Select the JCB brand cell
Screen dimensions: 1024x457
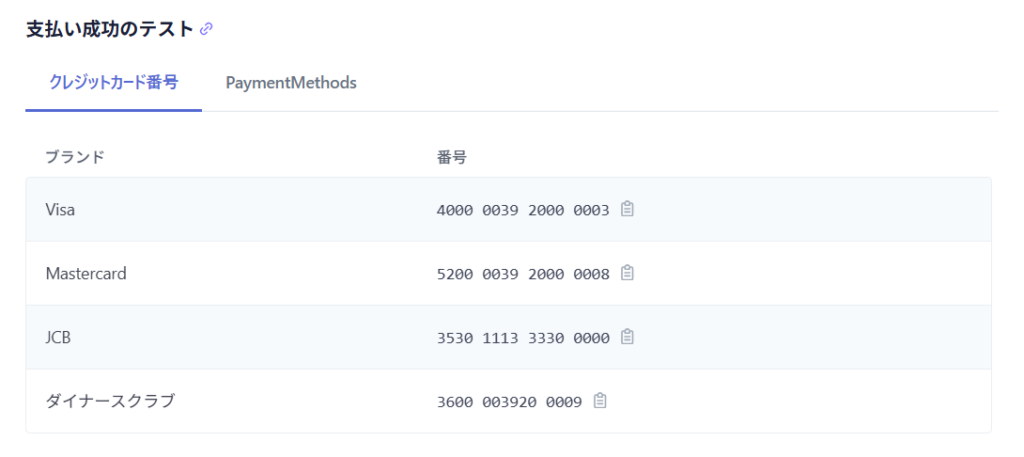[58, 337]
